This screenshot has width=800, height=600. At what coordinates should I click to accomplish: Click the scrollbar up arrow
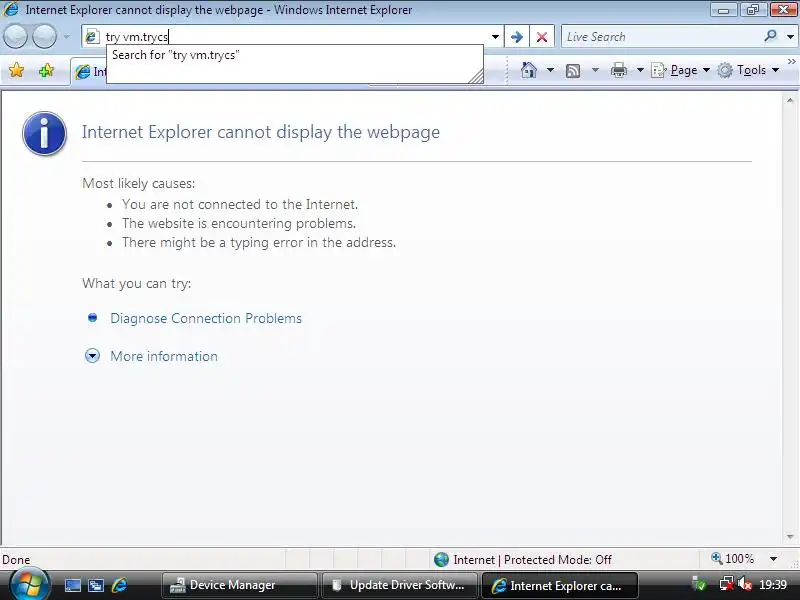pos(790,101)
